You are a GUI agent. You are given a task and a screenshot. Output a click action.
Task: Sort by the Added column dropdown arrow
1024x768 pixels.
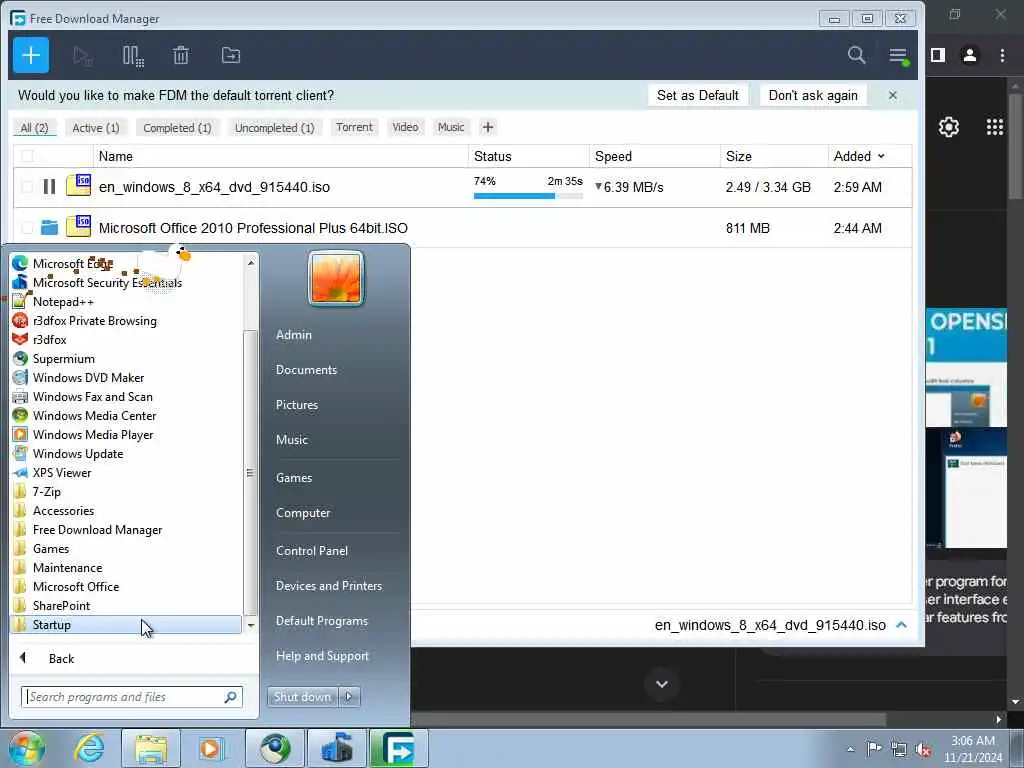coord(881,156)
